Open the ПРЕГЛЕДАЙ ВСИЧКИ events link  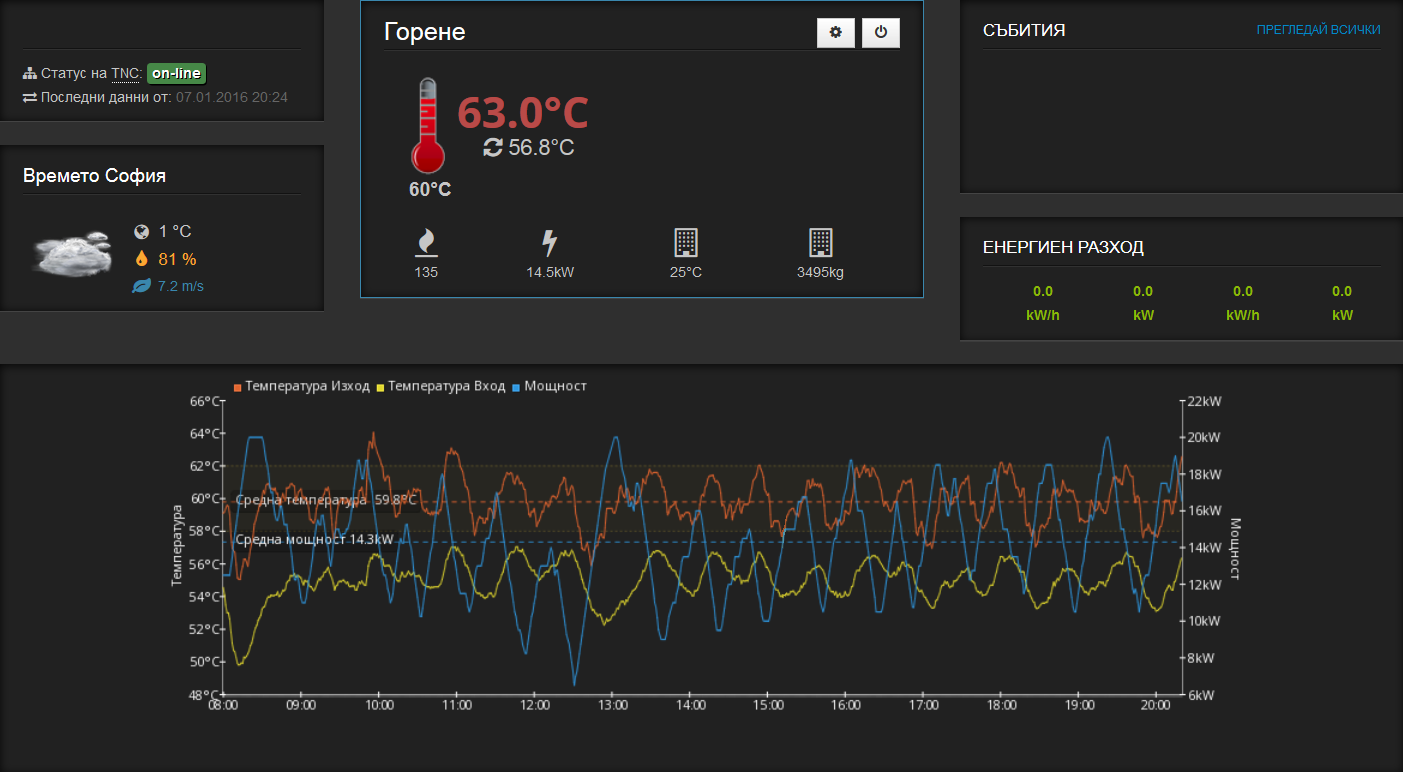(x=1318, y=30)
